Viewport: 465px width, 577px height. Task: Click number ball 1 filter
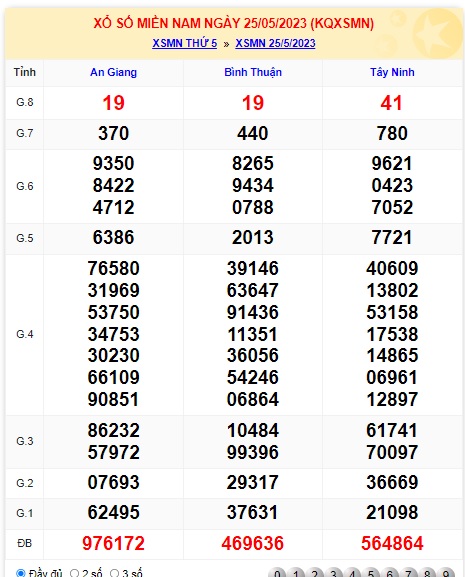click(296, 573)
